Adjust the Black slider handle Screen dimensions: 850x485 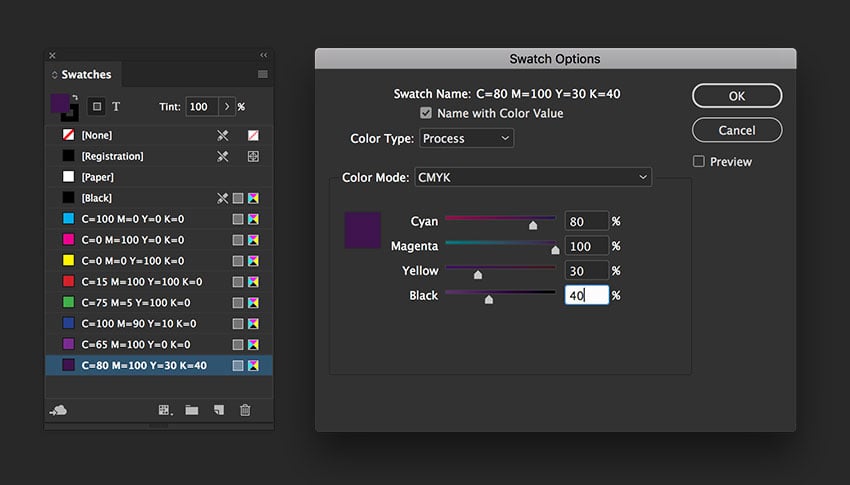point(489,299)
